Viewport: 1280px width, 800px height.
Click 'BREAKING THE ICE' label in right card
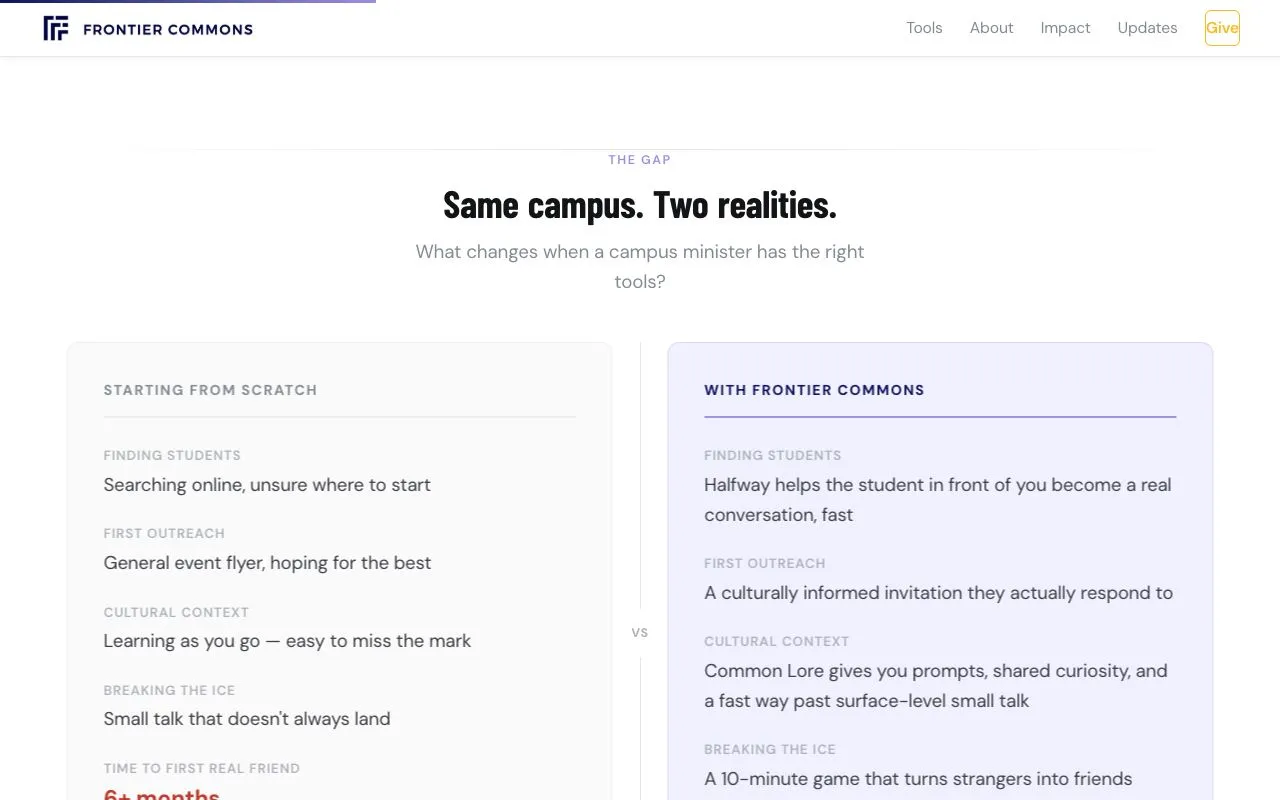tap(770, 749)
